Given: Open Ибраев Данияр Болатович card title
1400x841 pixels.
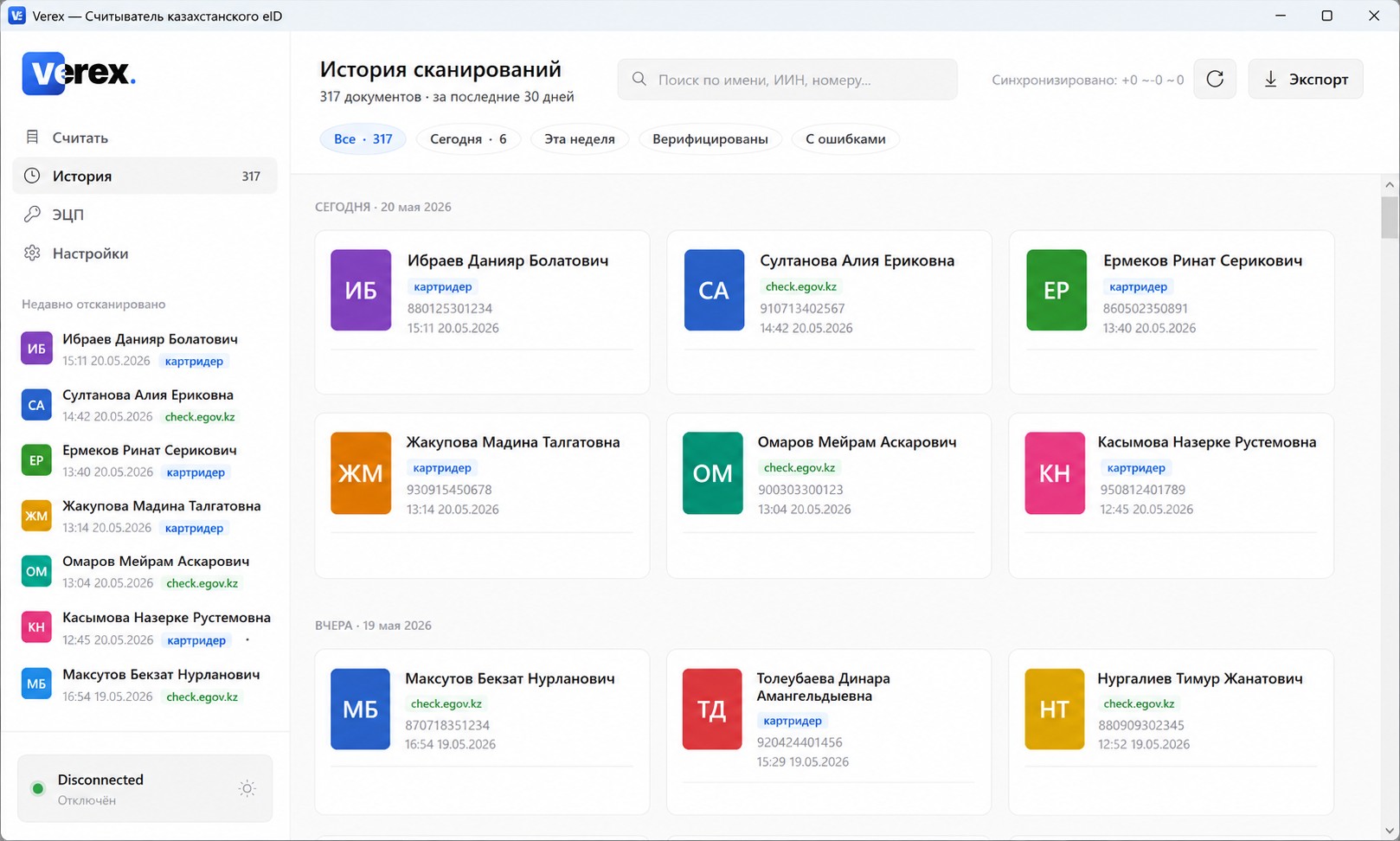Looking at the screenshot, I should [x=508, y=260].
